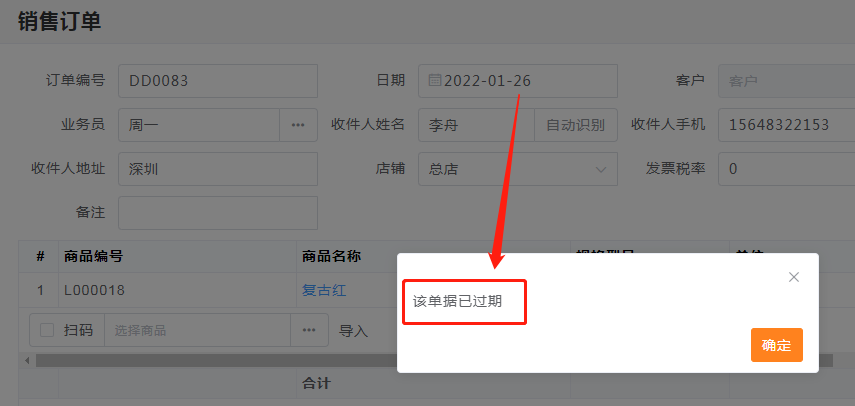Click the 发票税率 tax rate field

[785, 169]
